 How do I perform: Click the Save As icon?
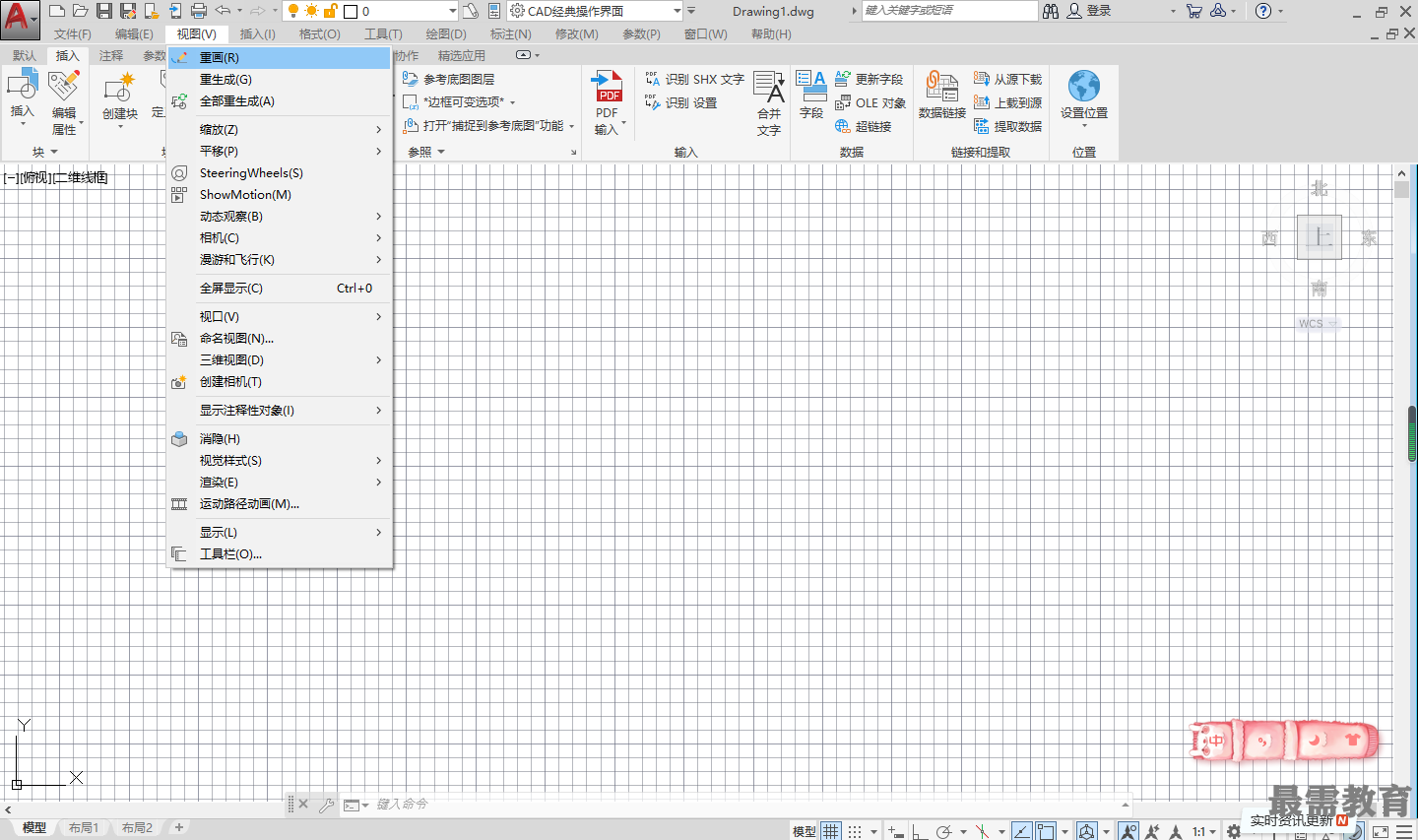(x=128, y=11)
